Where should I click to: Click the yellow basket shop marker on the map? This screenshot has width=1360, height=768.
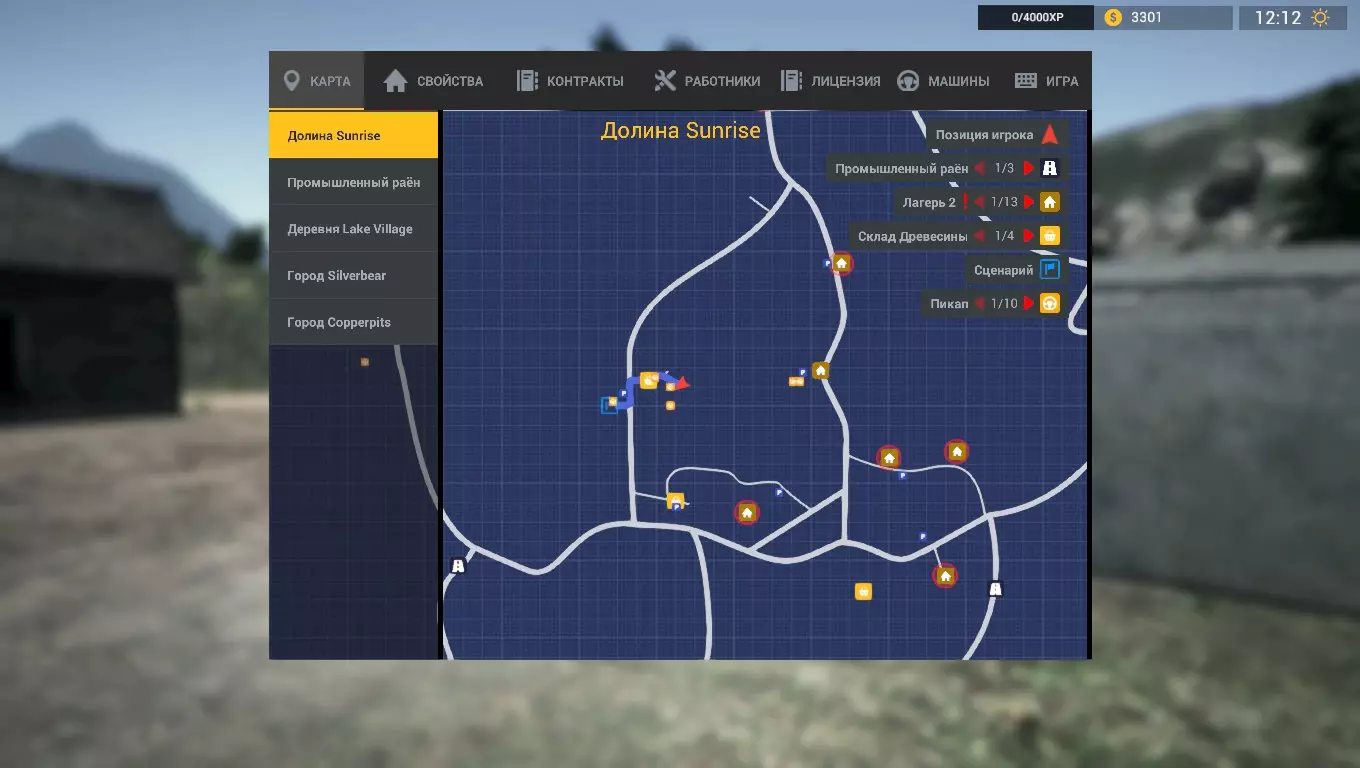[x=863, y=592]
